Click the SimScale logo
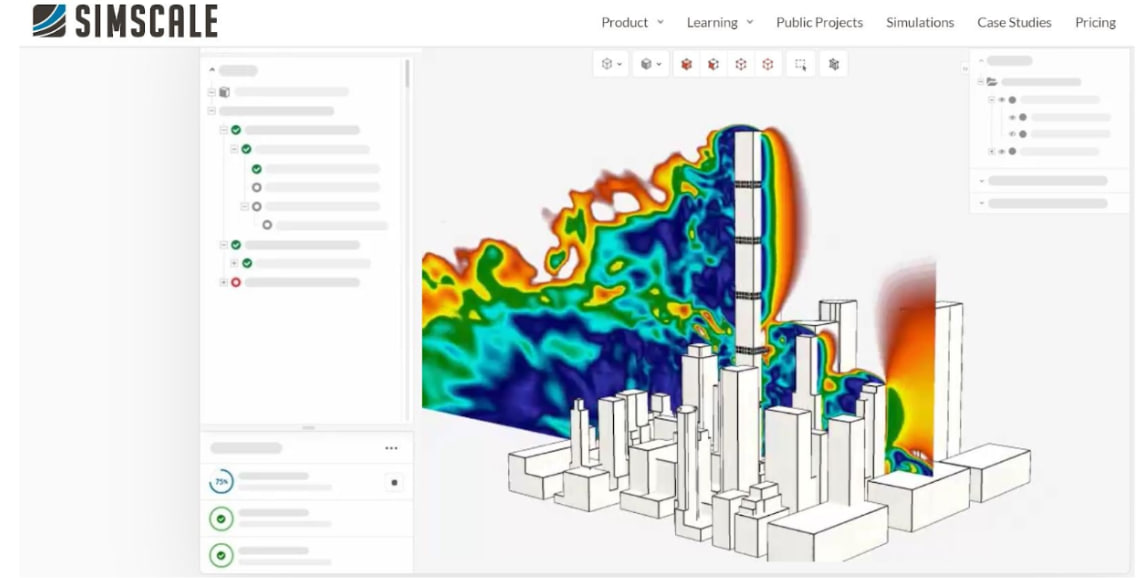 pos(125,21)
